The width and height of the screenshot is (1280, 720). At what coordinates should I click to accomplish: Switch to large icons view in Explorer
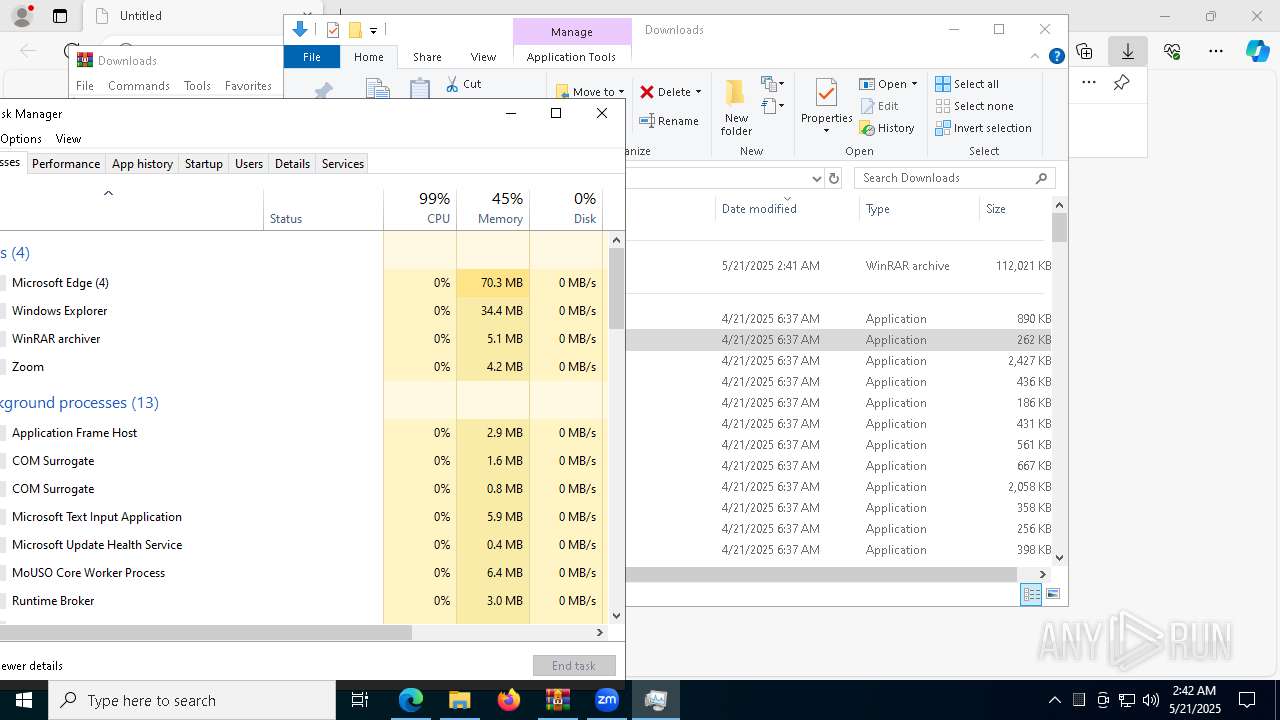point(1052,594)
